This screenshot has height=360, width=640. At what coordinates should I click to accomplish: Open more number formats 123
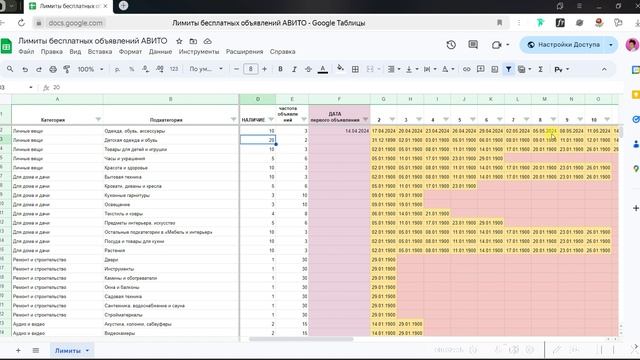pyautogui.click(x=174, y=69)
